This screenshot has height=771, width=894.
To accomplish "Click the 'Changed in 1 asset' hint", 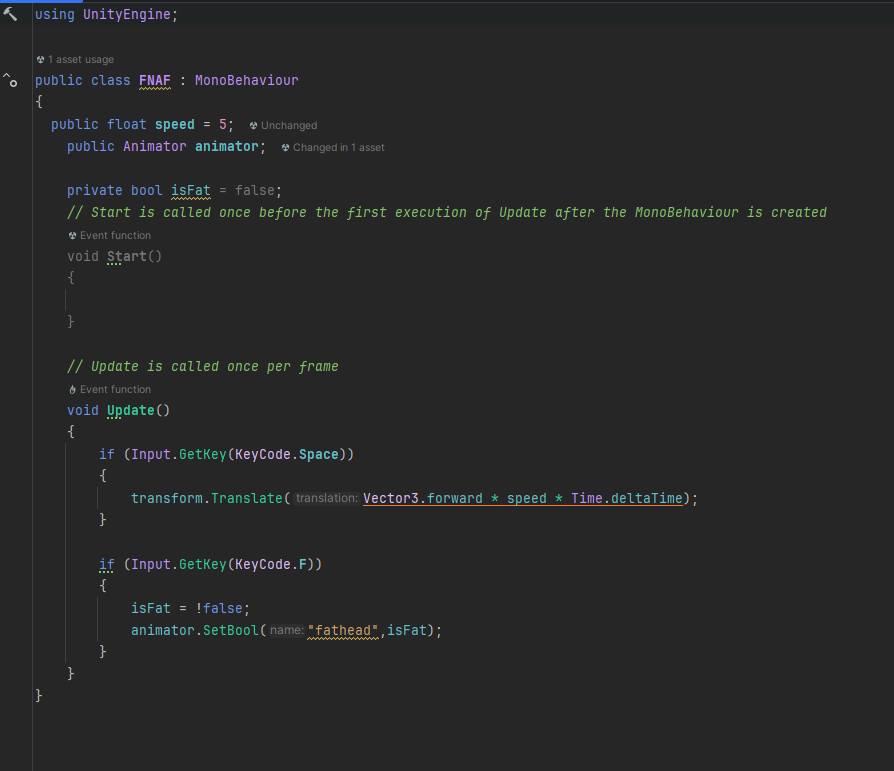I will (x=339, y=148).
